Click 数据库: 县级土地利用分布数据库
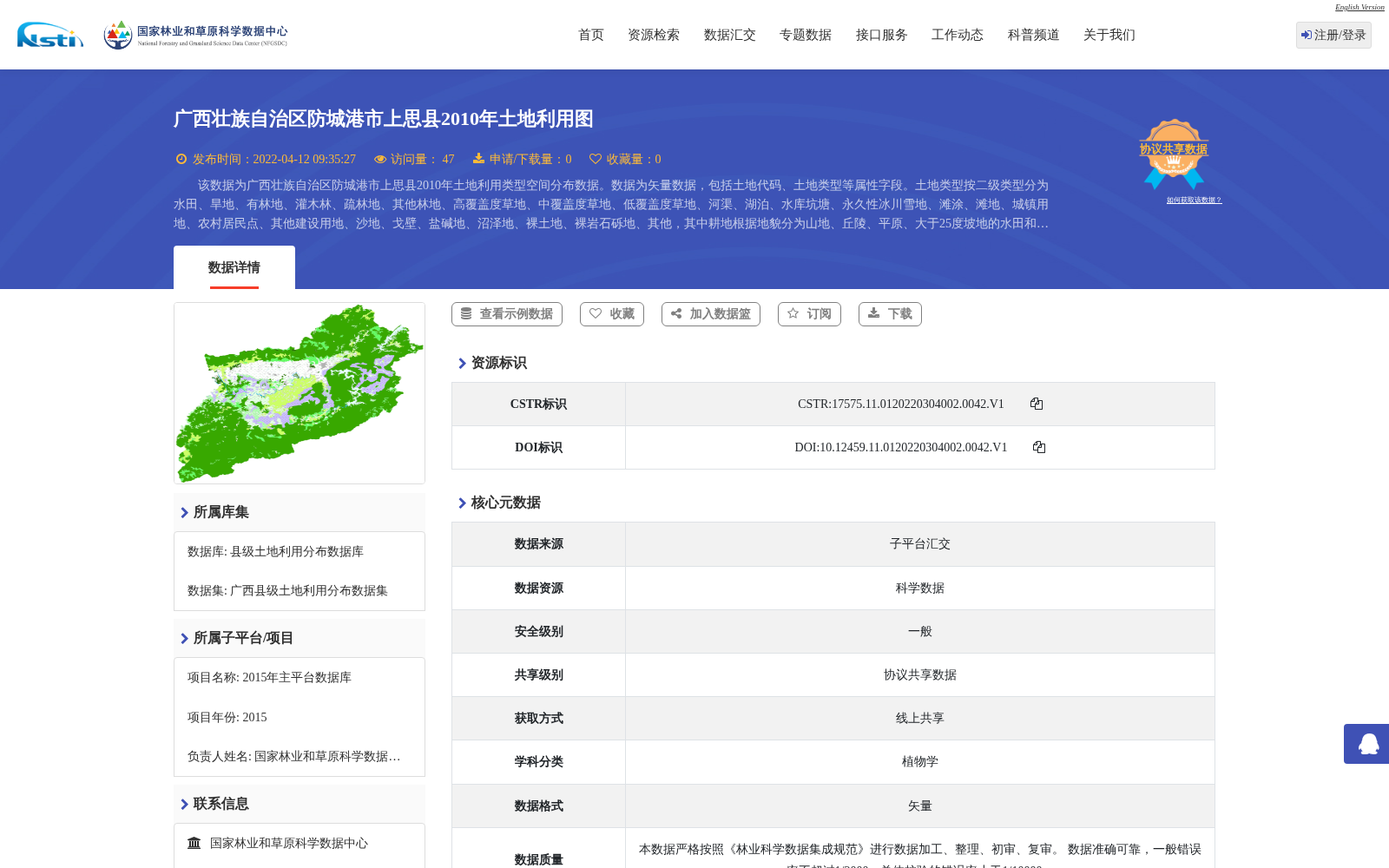1389x868 pixels. pos(275,551)
